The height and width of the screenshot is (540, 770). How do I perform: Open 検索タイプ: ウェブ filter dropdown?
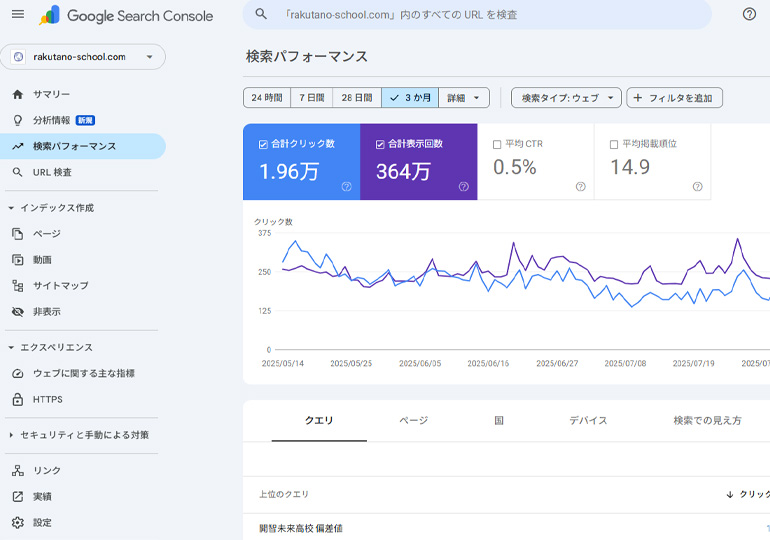(x=566, y=98)
